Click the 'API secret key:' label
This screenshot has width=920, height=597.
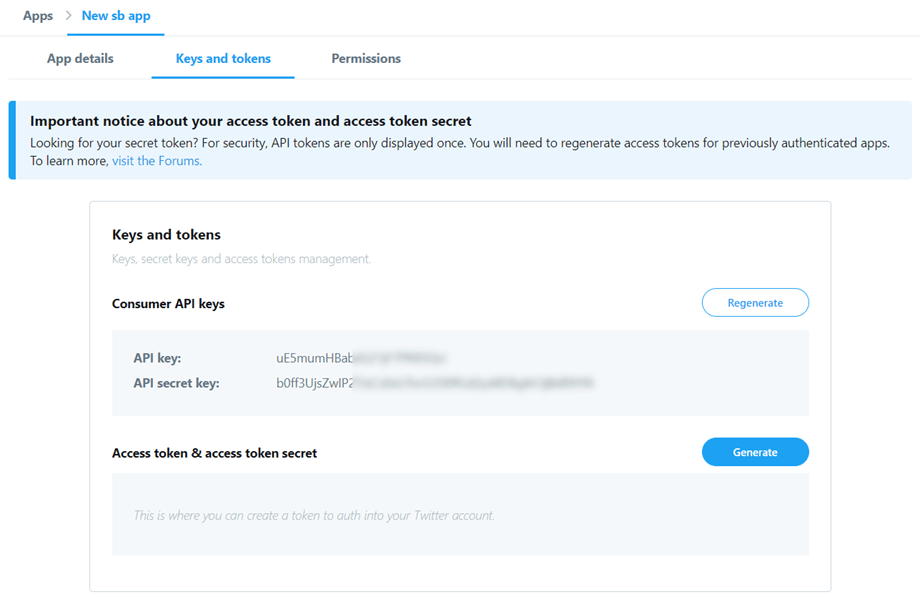pos(176,383)
